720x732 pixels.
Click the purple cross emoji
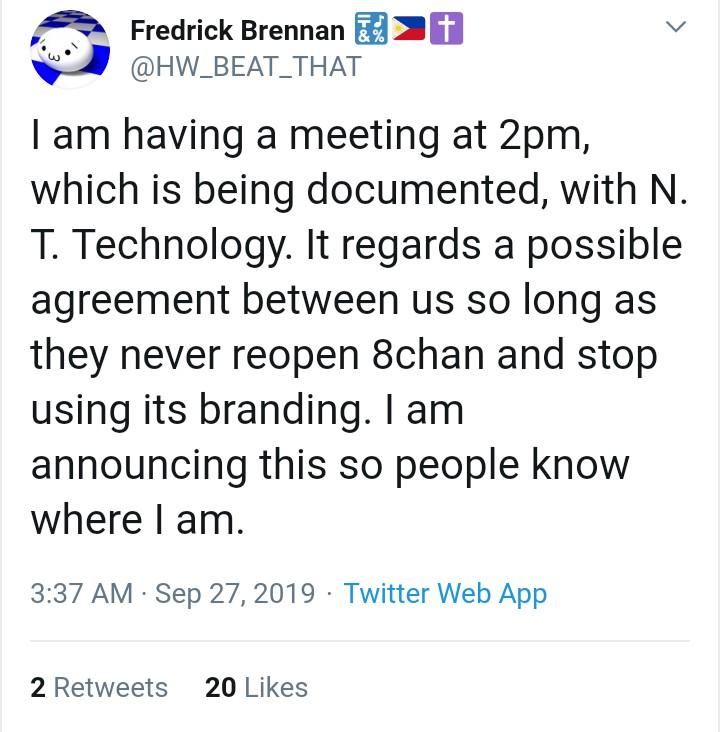tap(449, 31)
